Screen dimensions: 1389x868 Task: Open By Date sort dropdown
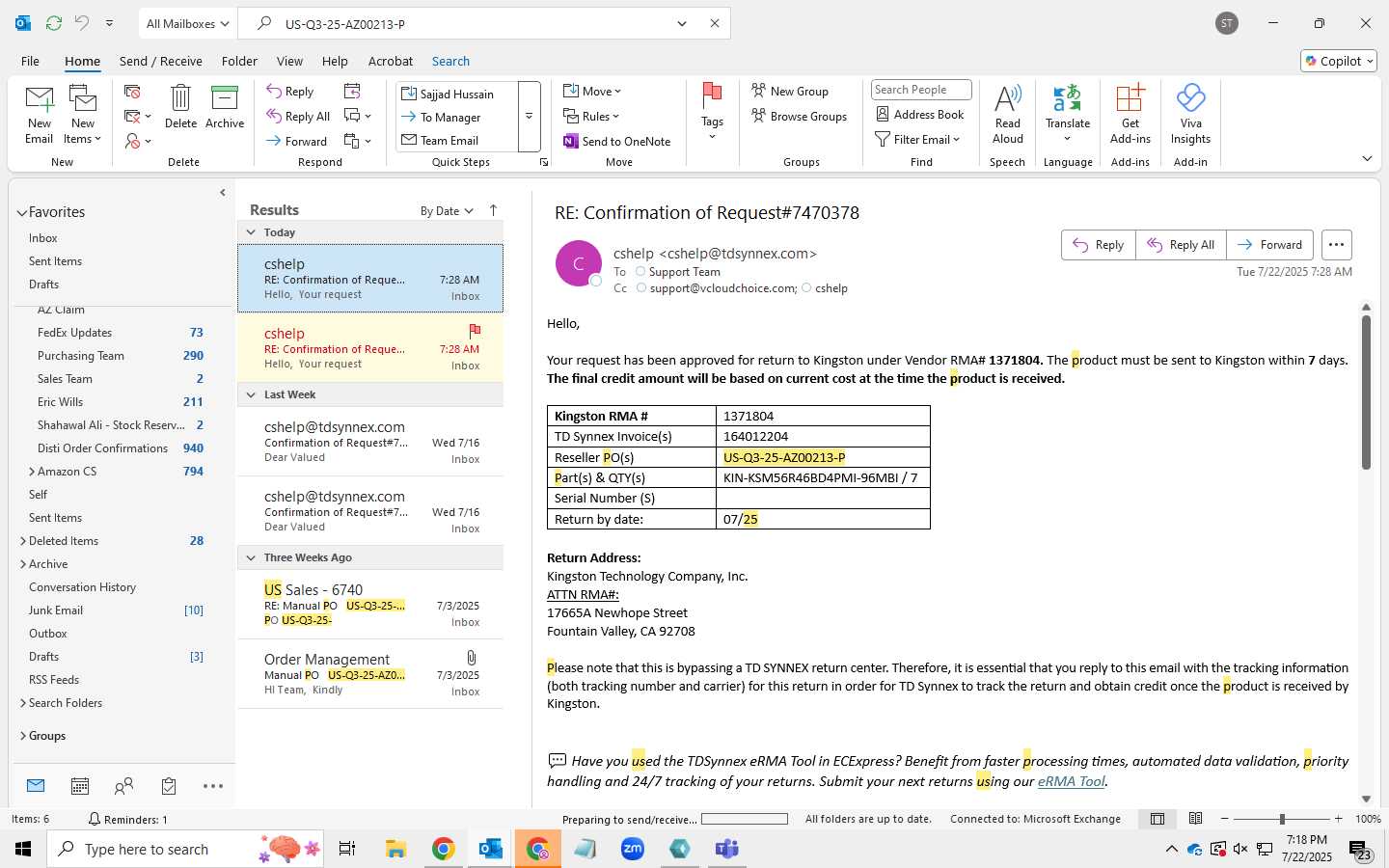(x=447, y=211)
